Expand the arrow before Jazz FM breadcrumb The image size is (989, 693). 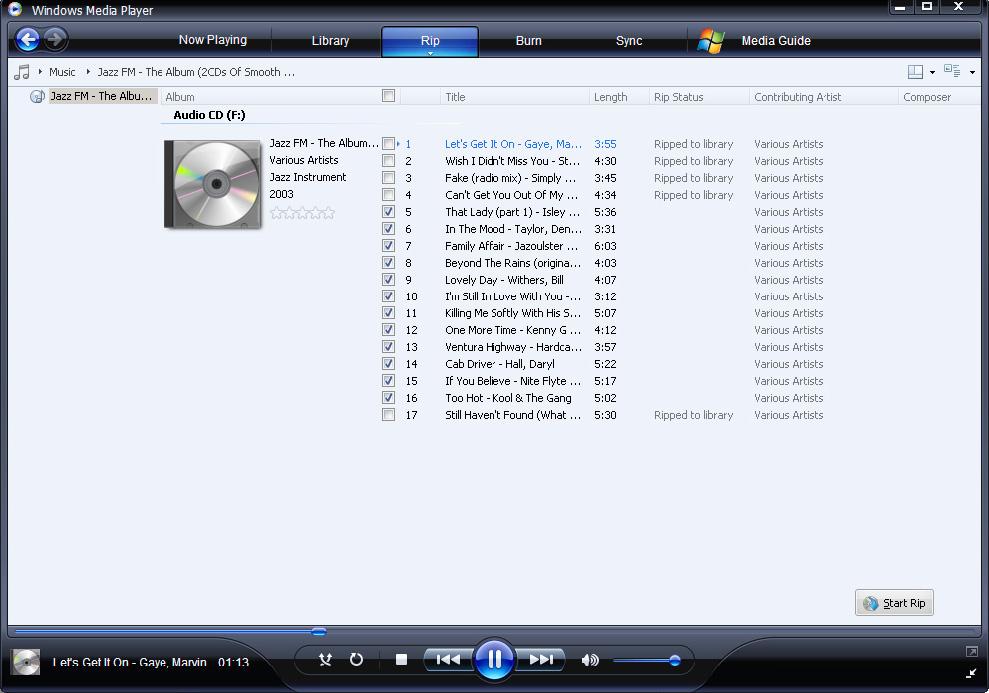[x=88, y=72]
